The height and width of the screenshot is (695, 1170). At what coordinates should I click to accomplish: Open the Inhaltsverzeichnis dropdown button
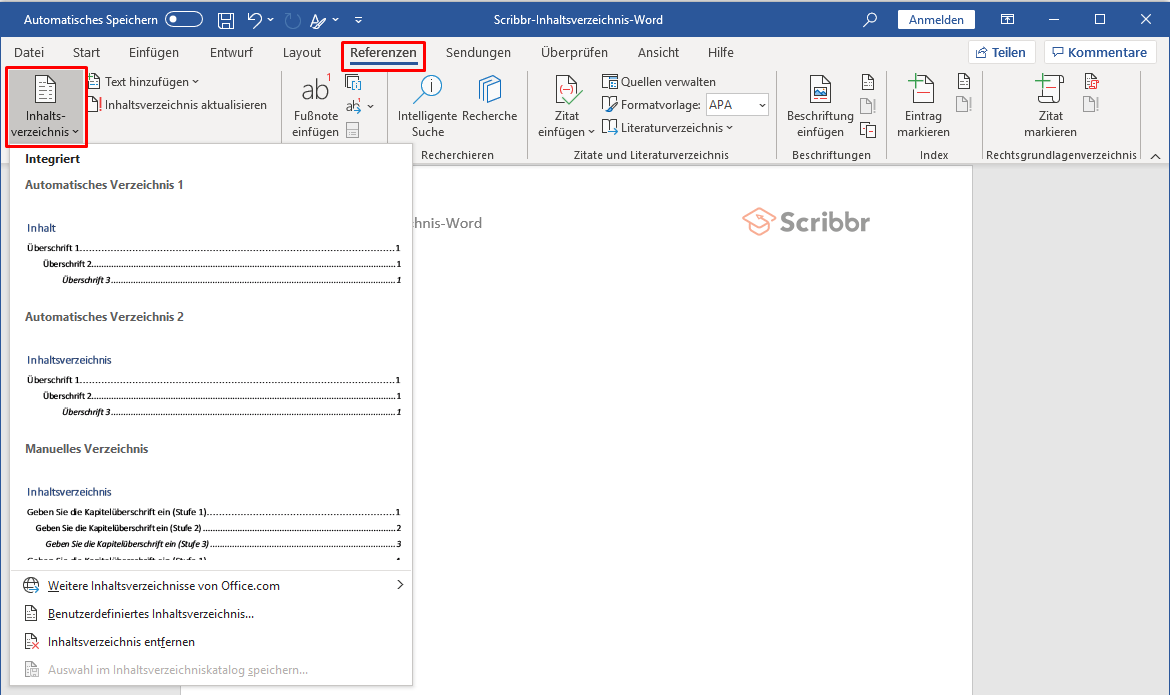46,107
